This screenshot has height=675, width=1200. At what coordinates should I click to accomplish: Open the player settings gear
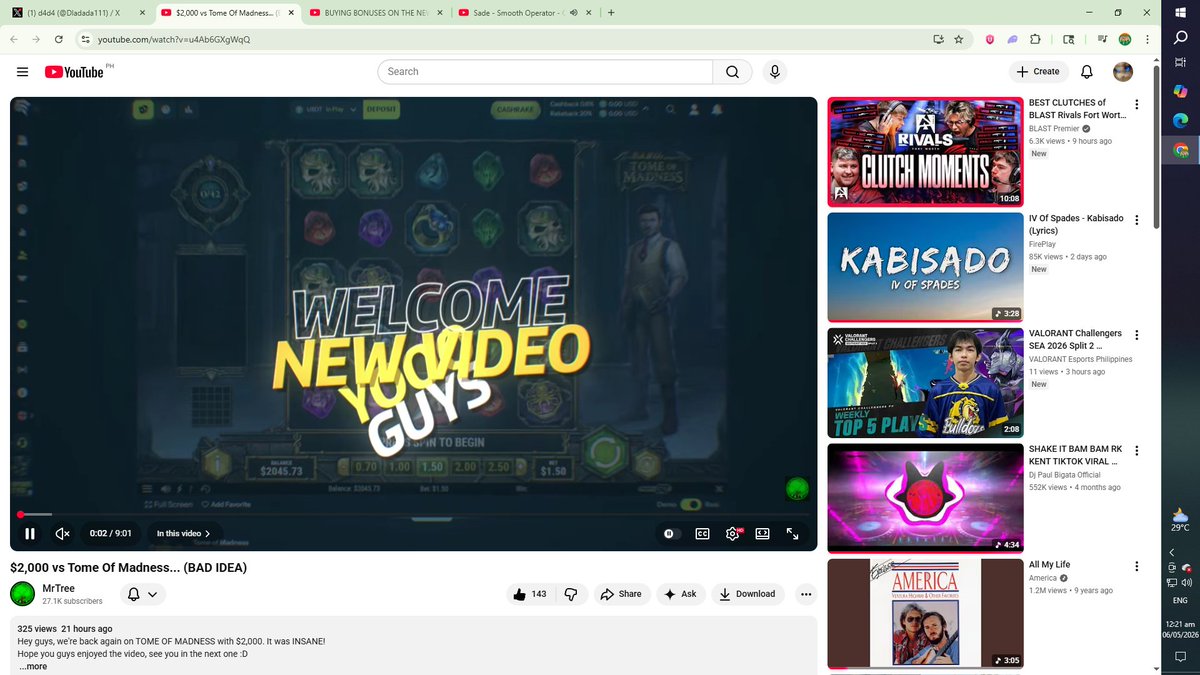733,534
